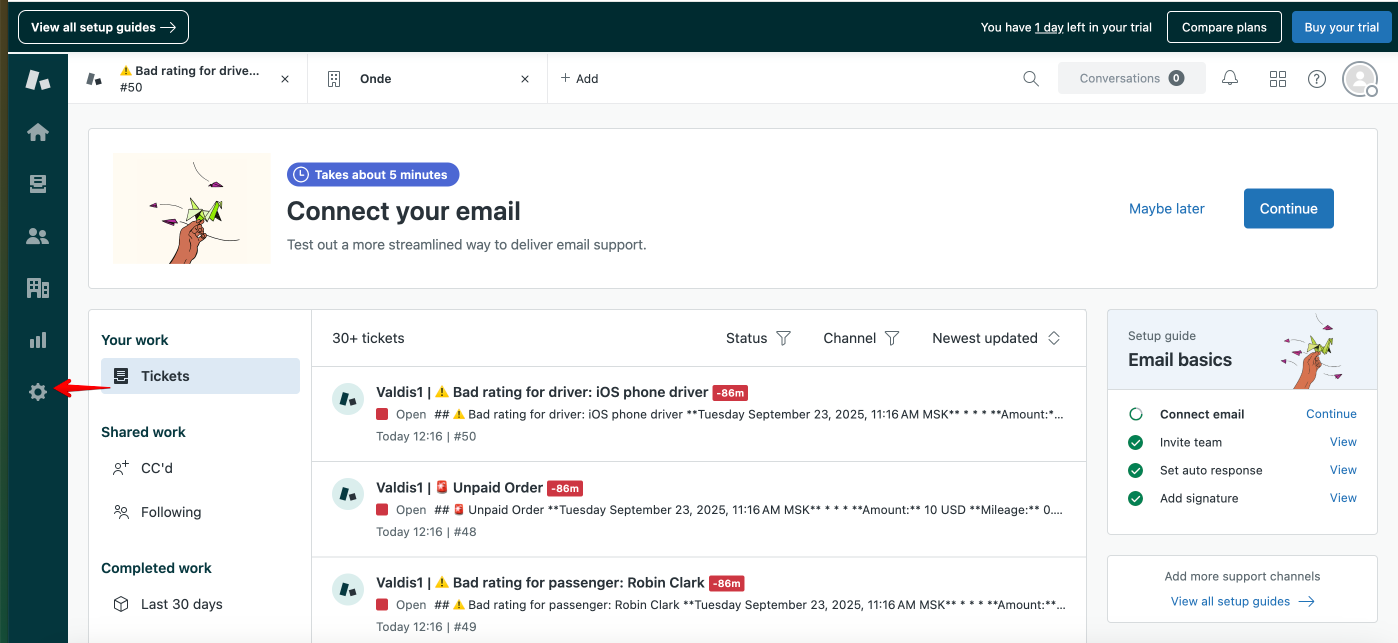1398x643 pixels.
Task: Open the Reporting bar chart icon
Action: (x=38, y=340)
